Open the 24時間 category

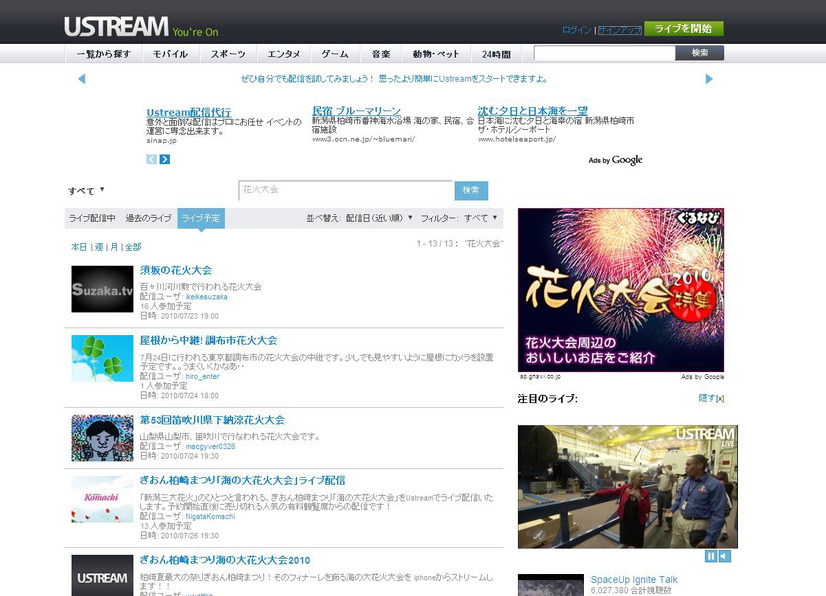496,54
